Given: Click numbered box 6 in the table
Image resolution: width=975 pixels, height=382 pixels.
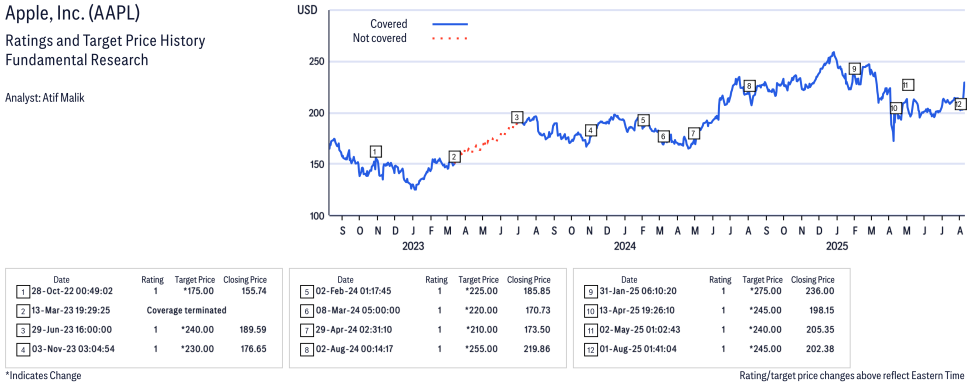Looking at the screenshot, I should (307, 310).
